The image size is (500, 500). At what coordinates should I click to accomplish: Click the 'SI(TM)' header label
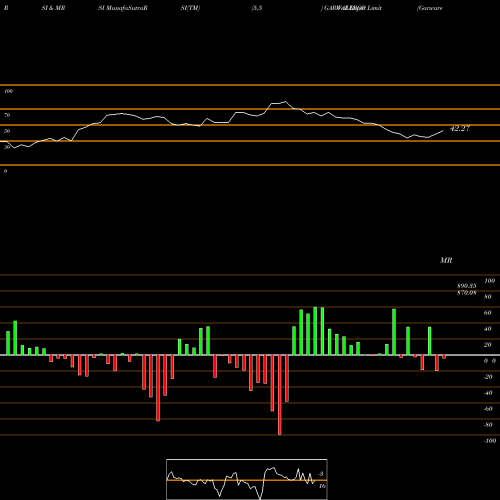pyautogui.click(x=190, y=8)
